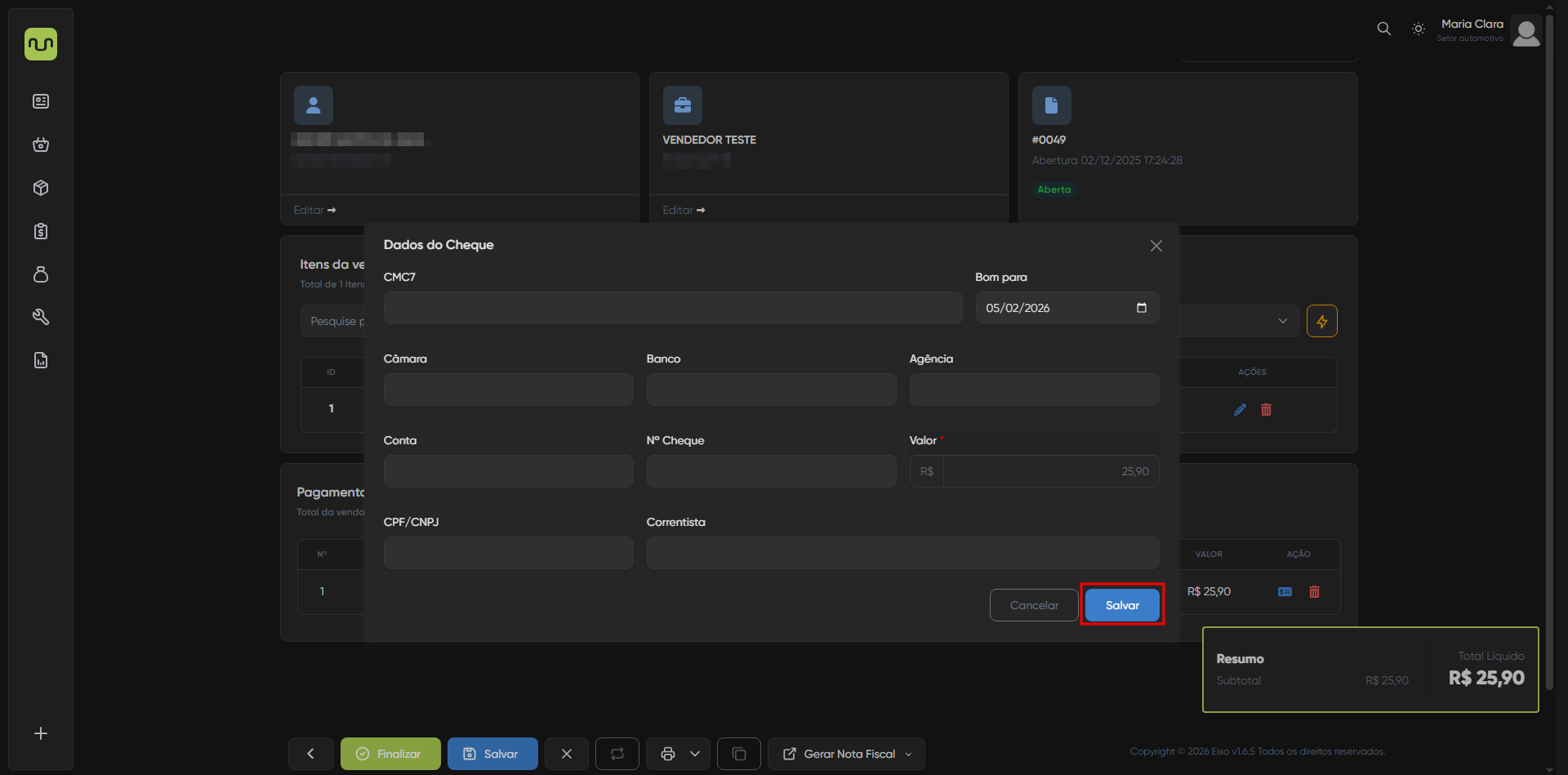Click into the CMC7 input field

pyautogui.click(x=672, y=308)
